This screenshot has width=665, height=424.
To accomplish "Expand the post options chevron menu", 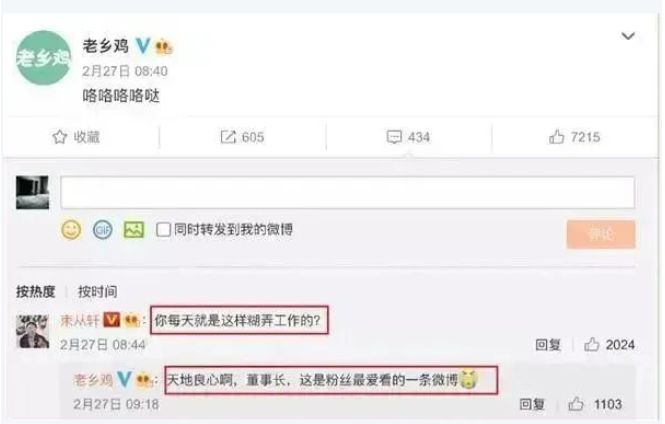I will coord(628,36).
